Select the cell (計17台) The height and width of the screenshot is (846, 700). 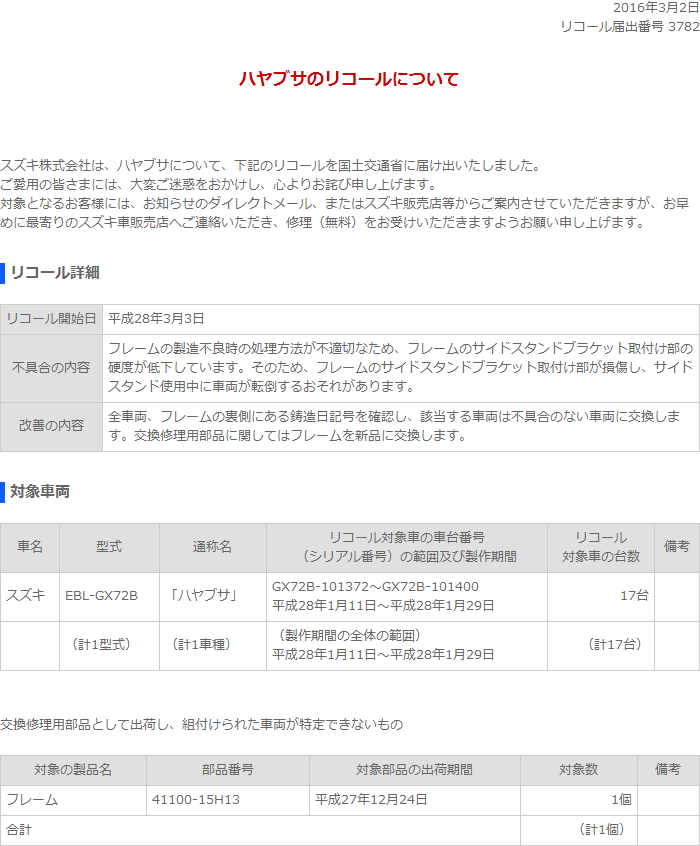click(x=601, y=646)
